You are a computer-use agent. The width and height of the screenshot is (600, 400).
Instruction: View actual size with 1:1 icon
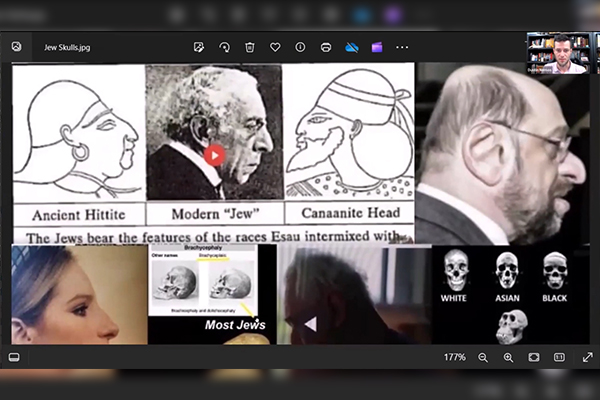559,357
